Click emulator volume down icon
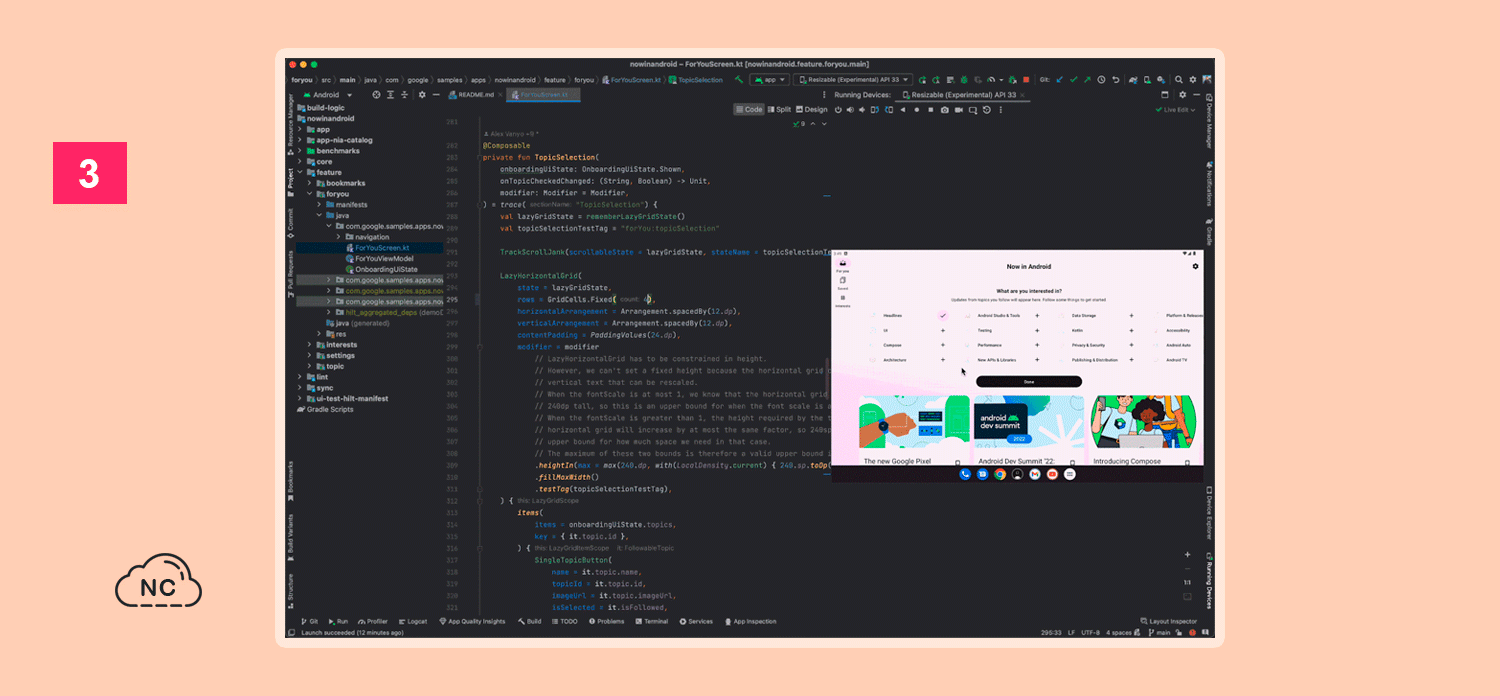Screen dimensions: 1500x696 [x=862, y=110]
